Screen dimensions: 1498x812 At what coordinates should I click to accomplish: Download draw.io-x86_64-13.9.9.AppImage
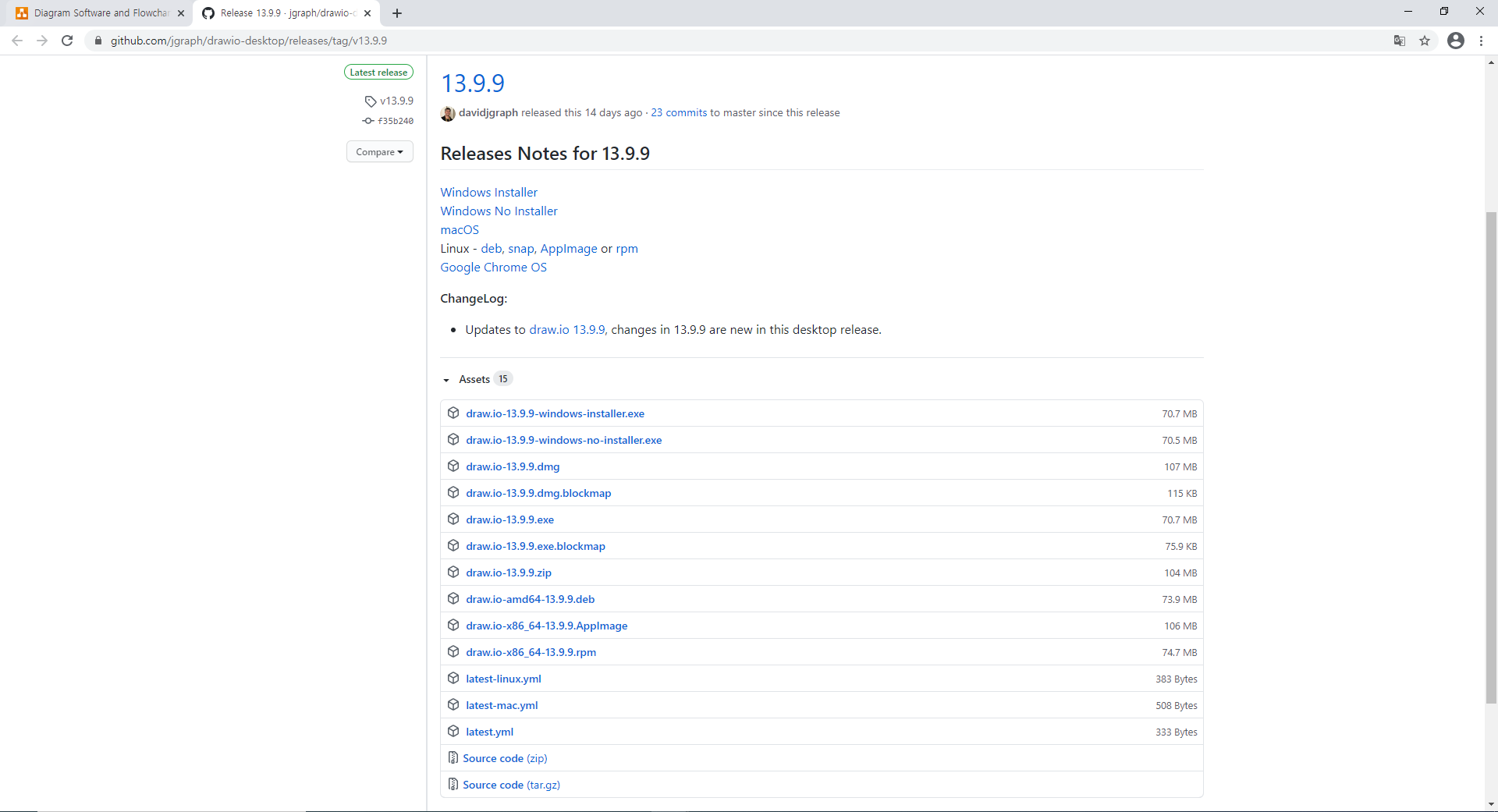pos(547,626)
